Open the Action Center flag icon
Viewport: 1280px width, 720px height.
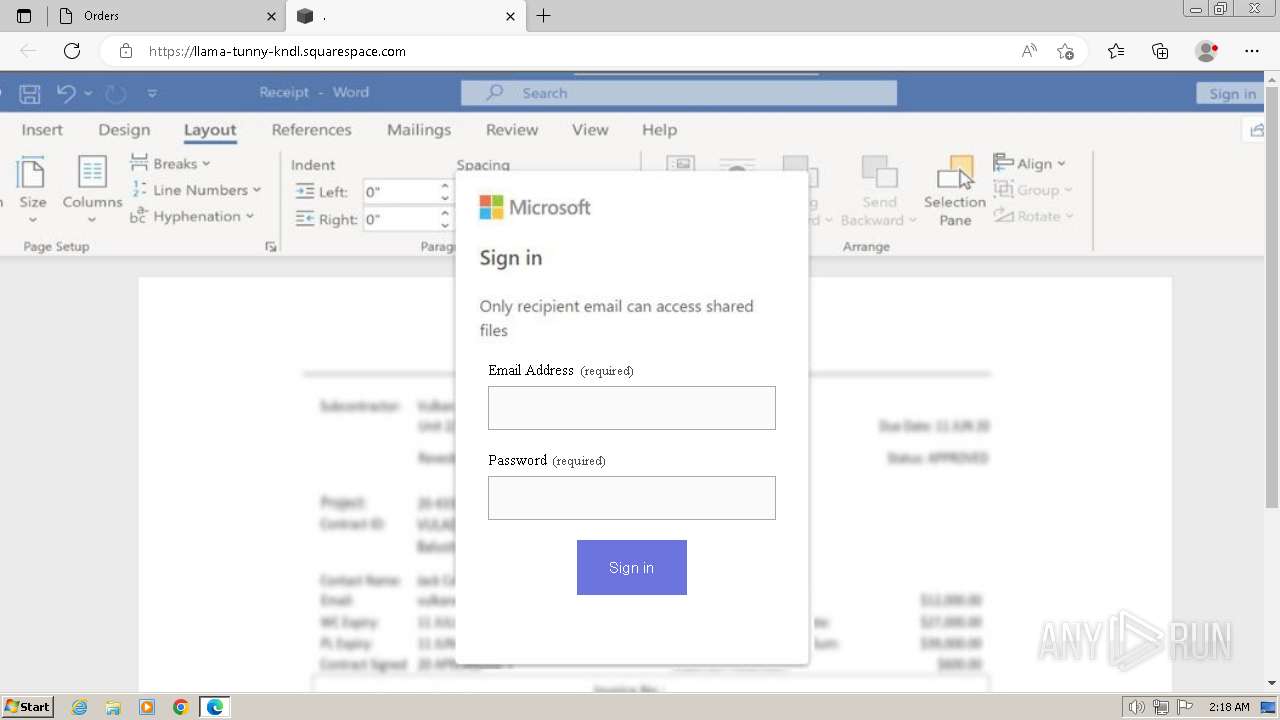click(1185, 707)
